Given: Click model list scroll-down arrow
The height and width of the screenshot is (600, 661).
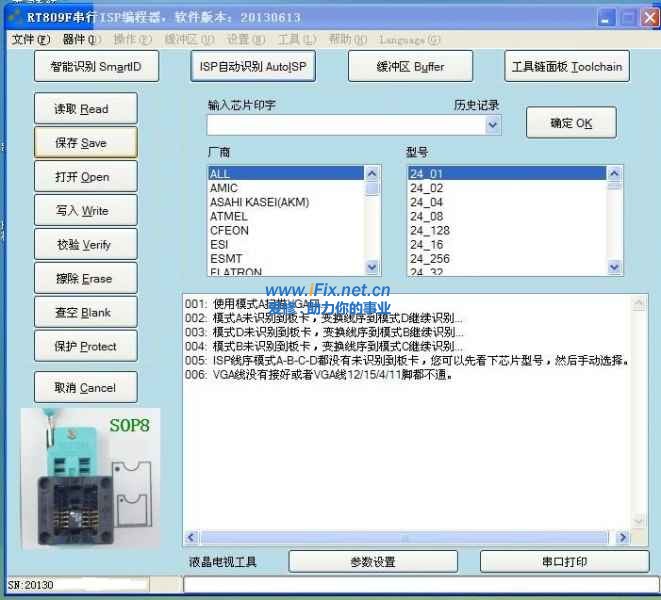Looking at the screenshot, I should click(x=614, y=267).
